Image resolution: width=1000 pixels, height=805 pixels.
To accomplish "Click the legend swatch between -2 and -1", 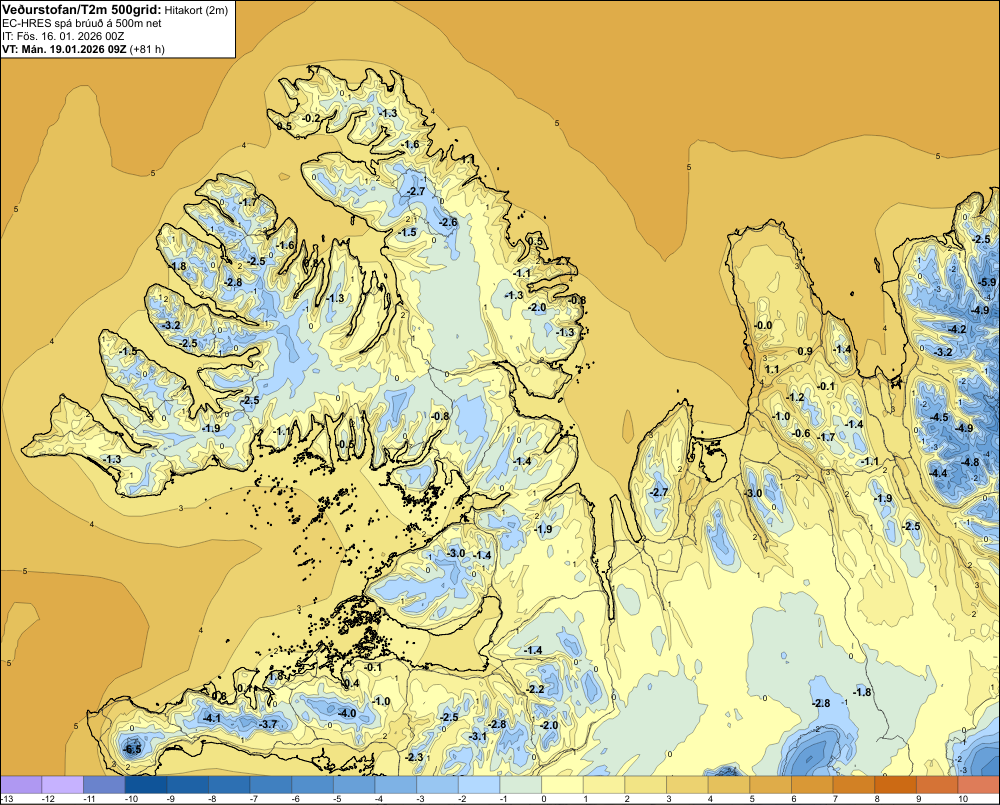I will 479,785.
